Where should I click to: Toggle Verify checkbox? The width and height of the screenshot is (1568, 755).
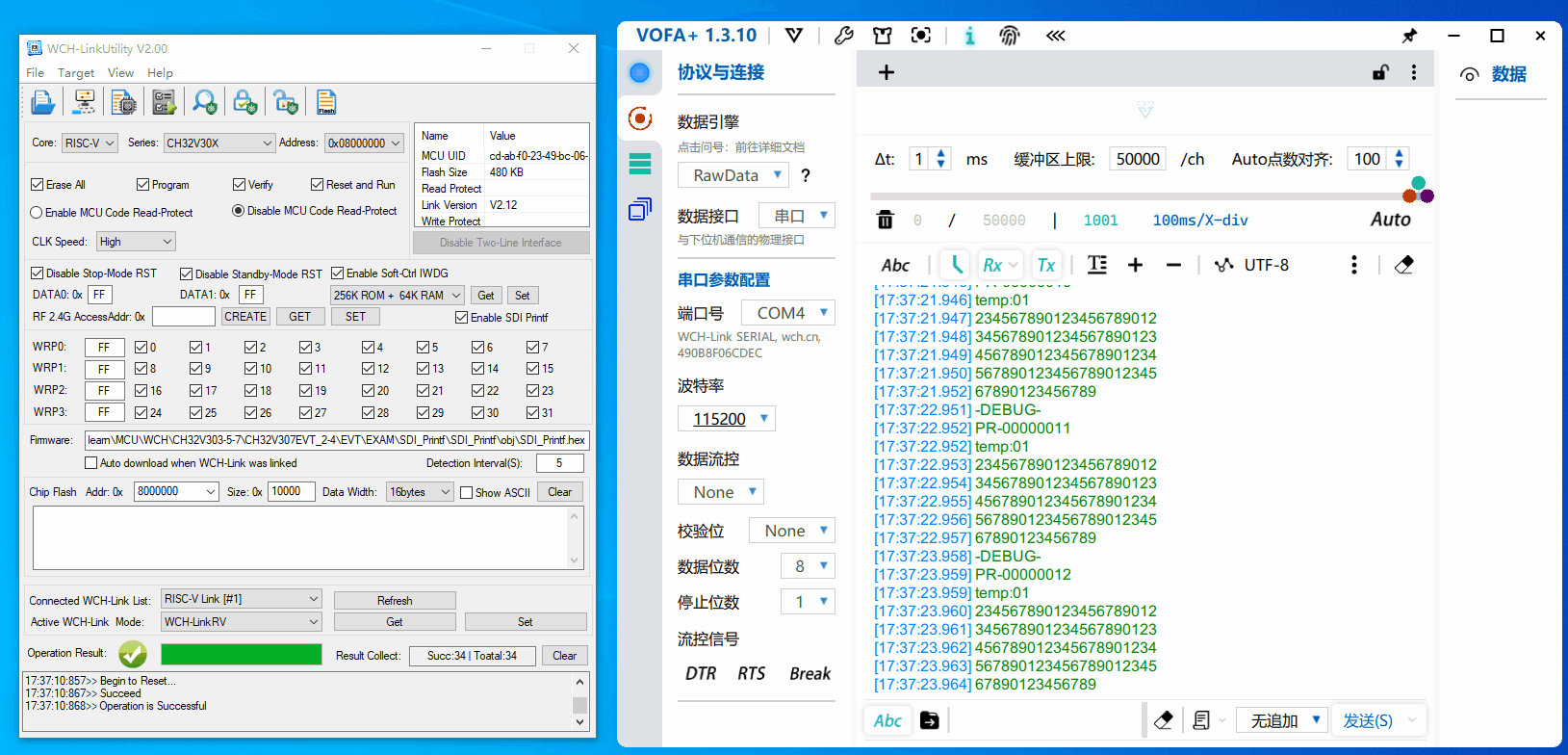(239, 185)
